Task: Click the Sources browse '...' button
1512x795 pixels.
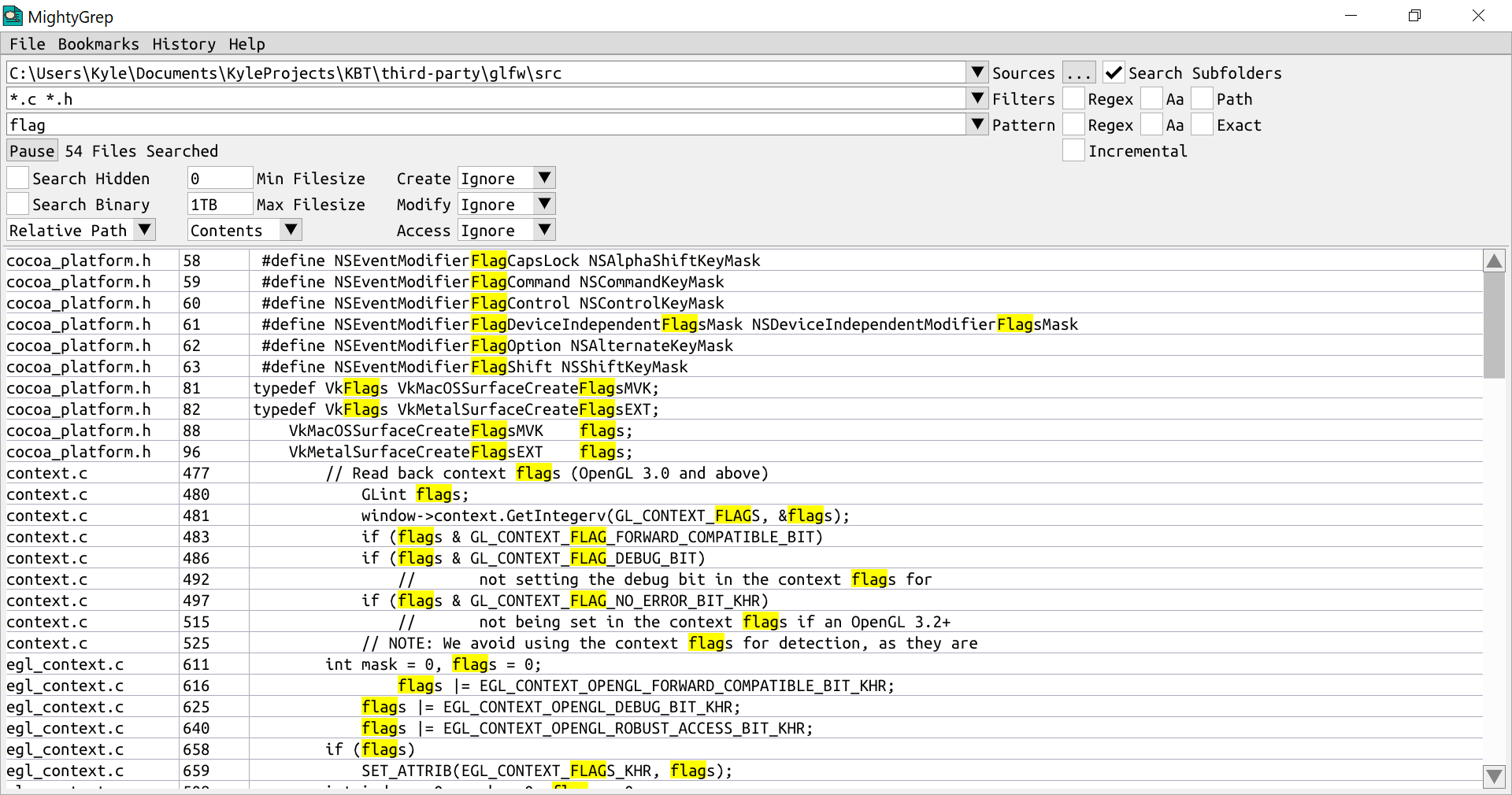Action: (1079, 72)
